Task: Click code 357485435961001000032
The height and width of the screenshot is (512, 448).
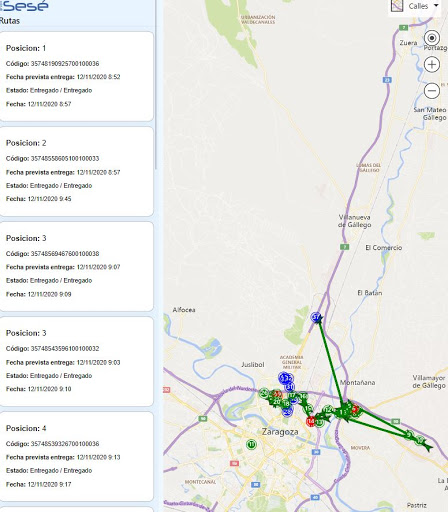Action: [65, 349]
